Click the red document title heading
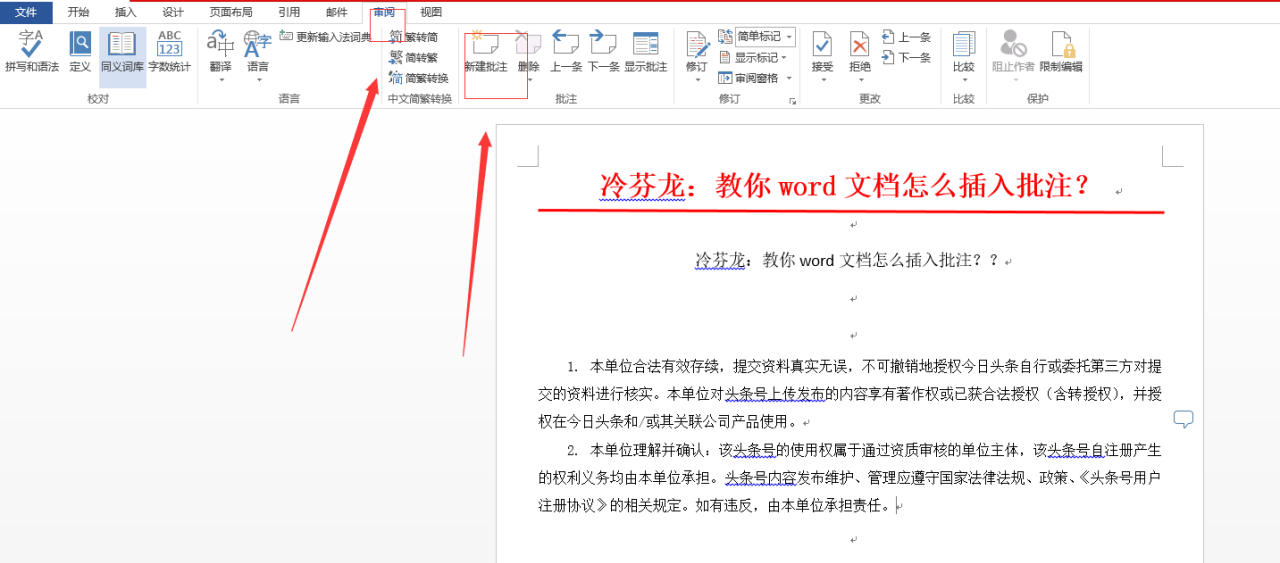 point(844,186)
